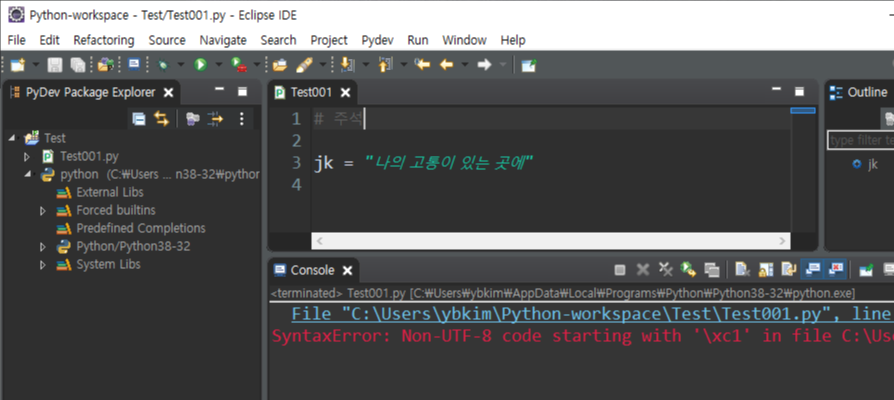Open Debug configurations dropdown arrow
Image resolution: width=894 pixels, height=400 pixels.
[x=181, y=65]
